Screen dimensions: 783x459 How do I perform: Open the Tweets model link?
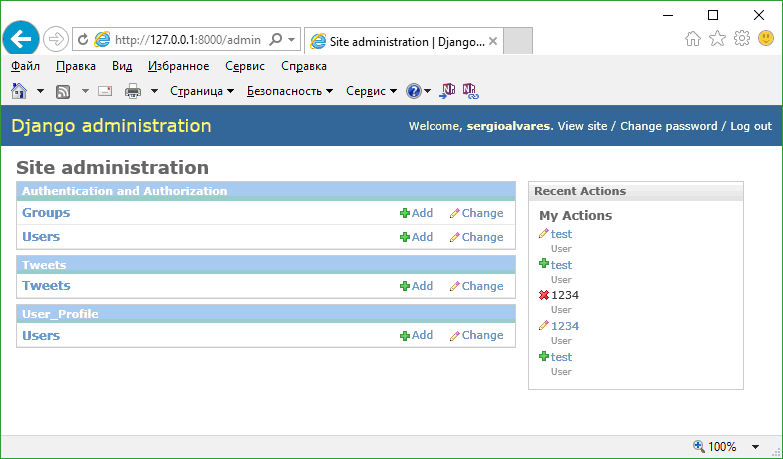coord(46,286)
